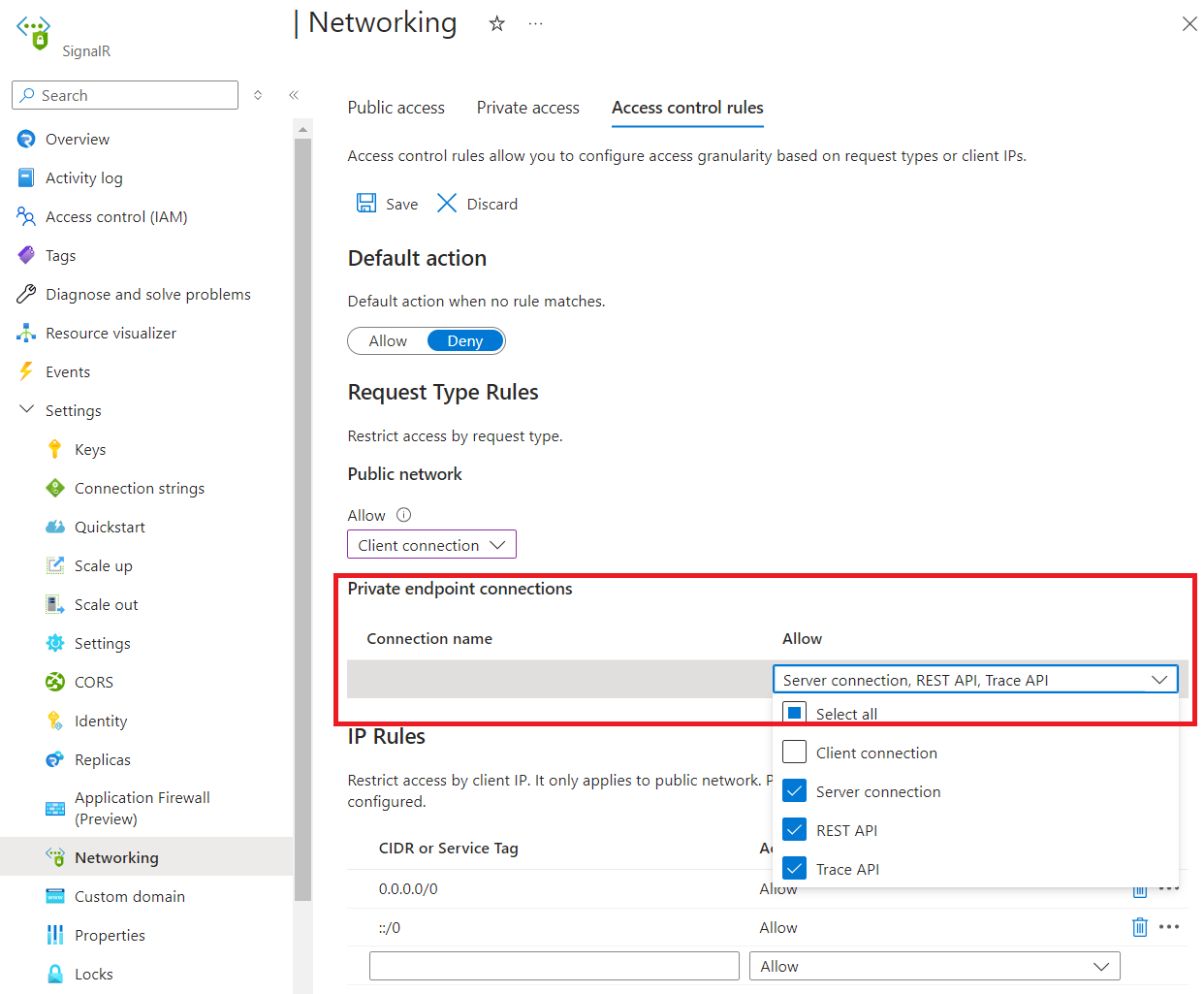Click the Events lightning bolt icon
This screenshot has width=1204, height=994.
(26, 371)
